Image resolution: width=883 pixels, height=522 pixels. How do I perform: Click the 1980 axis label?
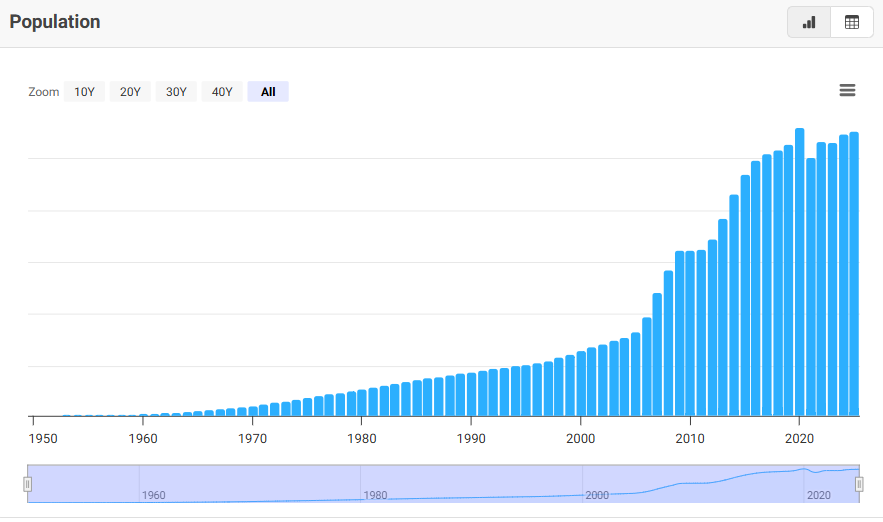362,439
